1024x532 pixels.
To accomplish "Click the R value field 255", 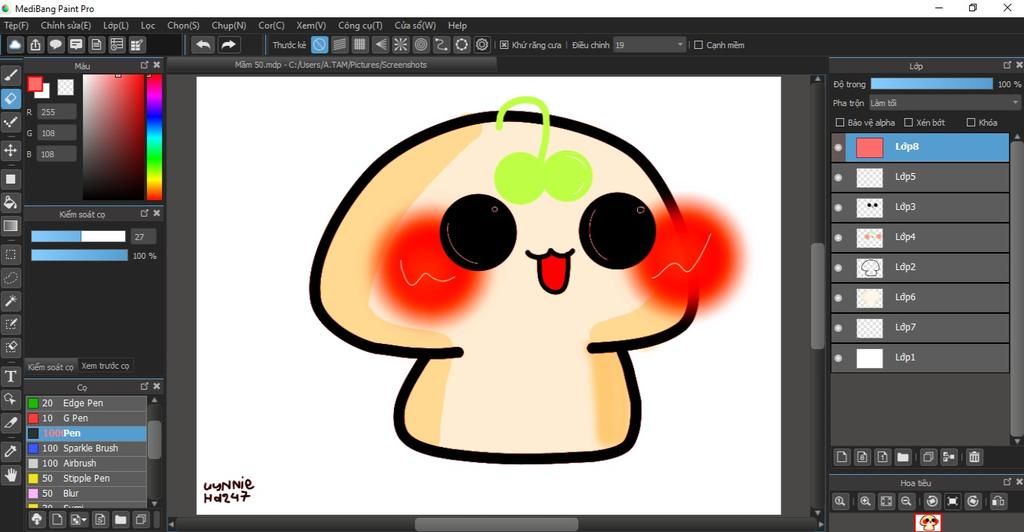I will tap(56, 112).
